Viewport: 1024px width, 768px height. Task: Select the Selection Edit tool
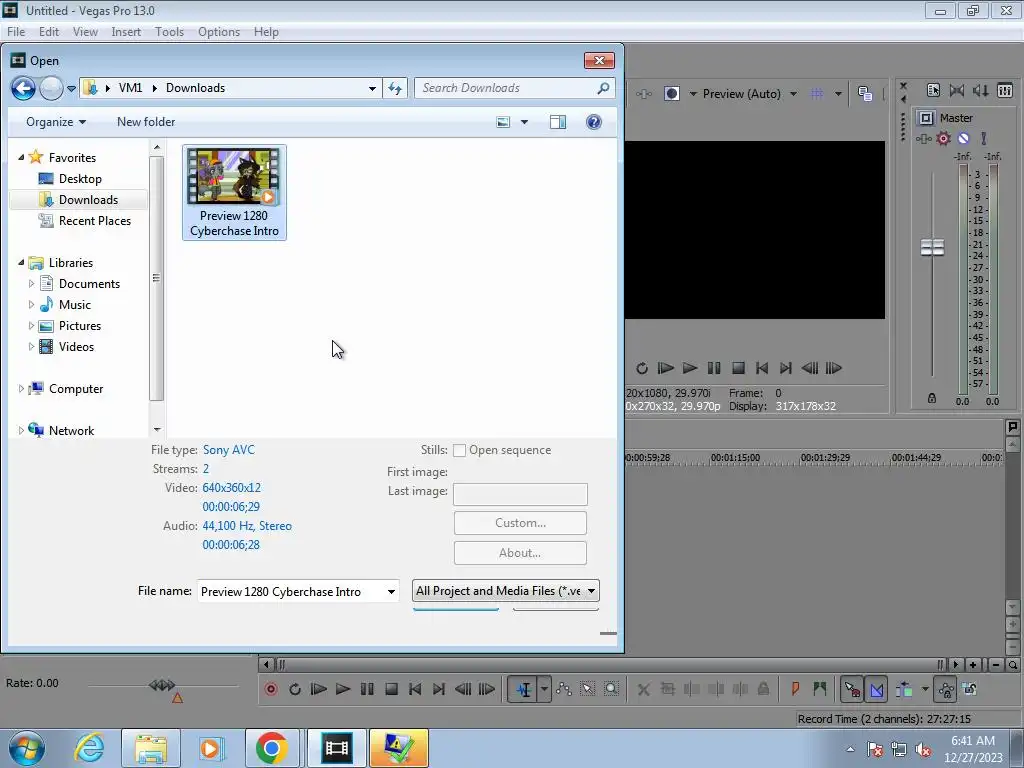(x=588, y=689)
